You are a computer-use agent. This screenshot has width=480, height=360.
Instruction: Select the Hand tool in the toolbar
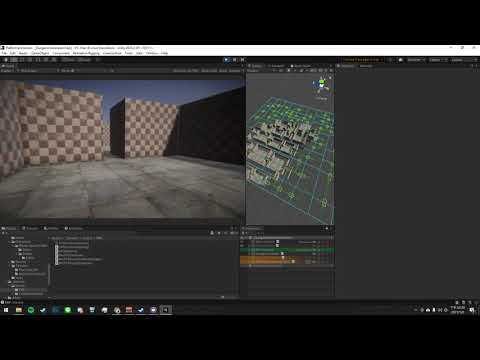click(6, 60)
